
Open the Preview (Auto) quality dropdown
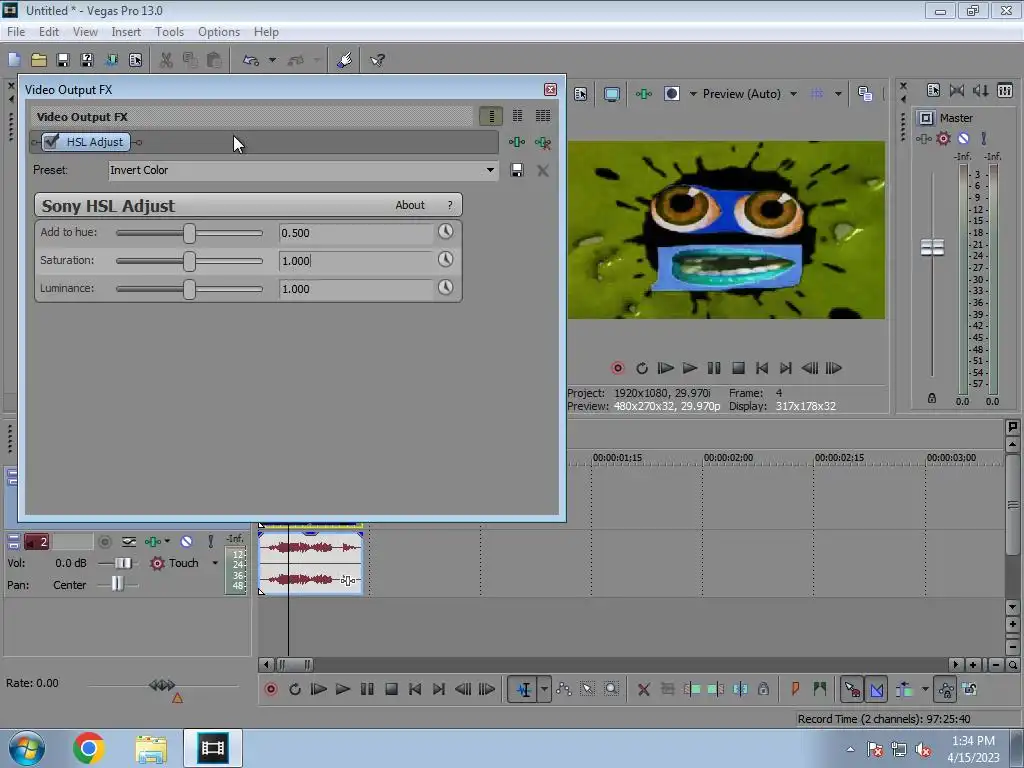point(750,94)
